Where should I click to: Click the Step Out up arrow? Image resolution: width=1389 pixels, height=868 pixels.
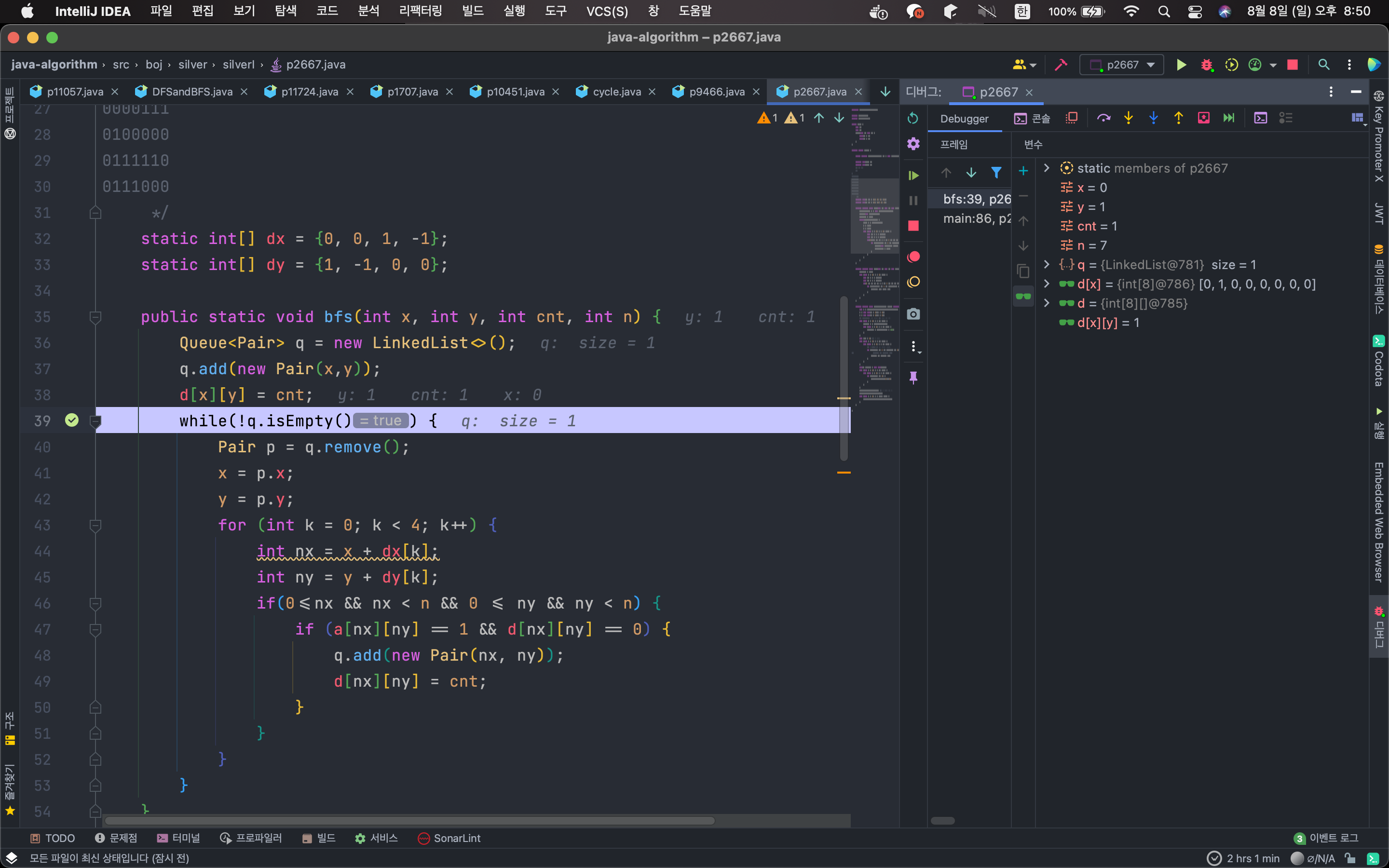tap(1178, 118)
